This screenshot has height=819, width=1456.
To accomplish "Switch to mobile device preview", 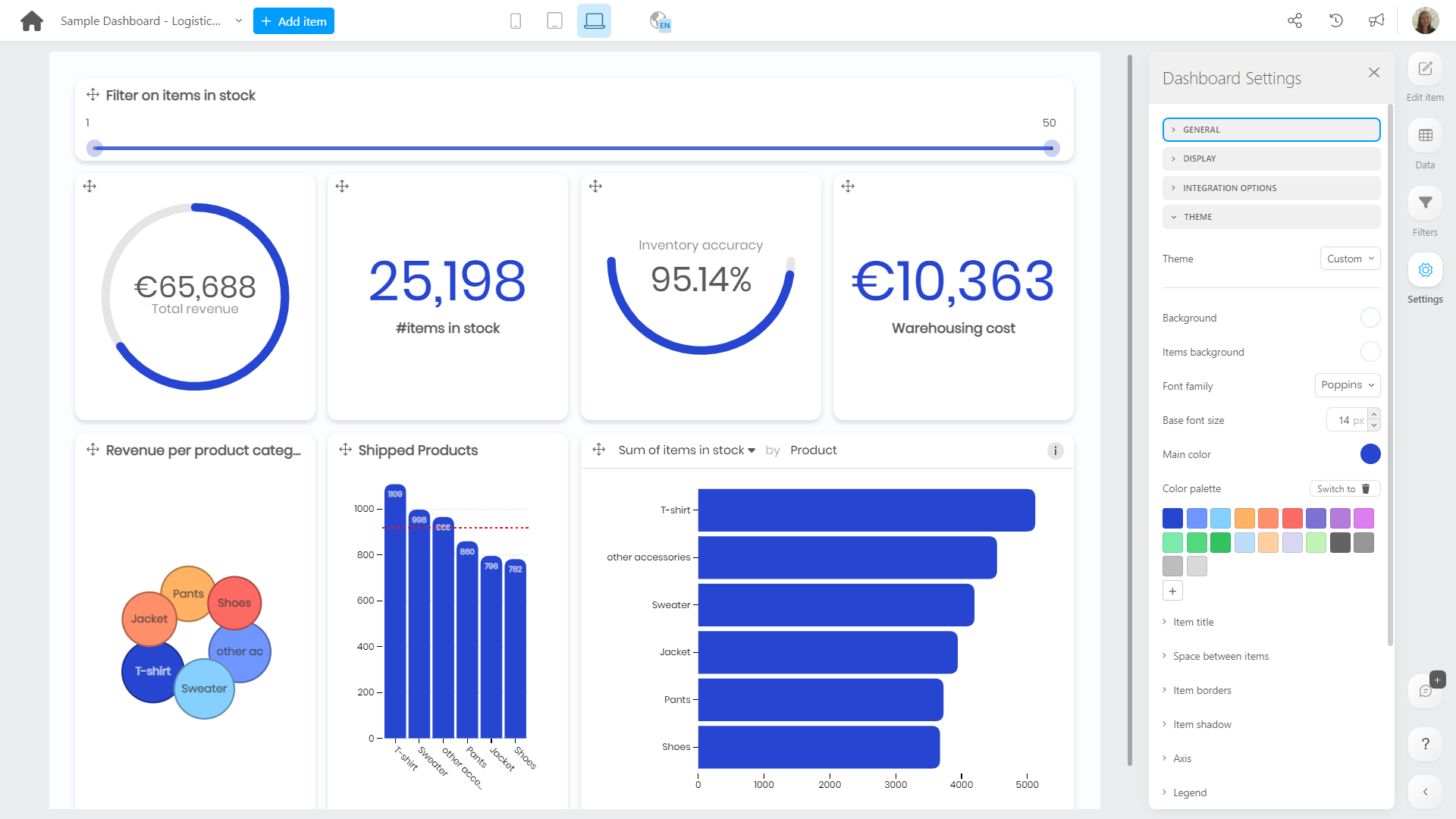I will tap(516, 21).
